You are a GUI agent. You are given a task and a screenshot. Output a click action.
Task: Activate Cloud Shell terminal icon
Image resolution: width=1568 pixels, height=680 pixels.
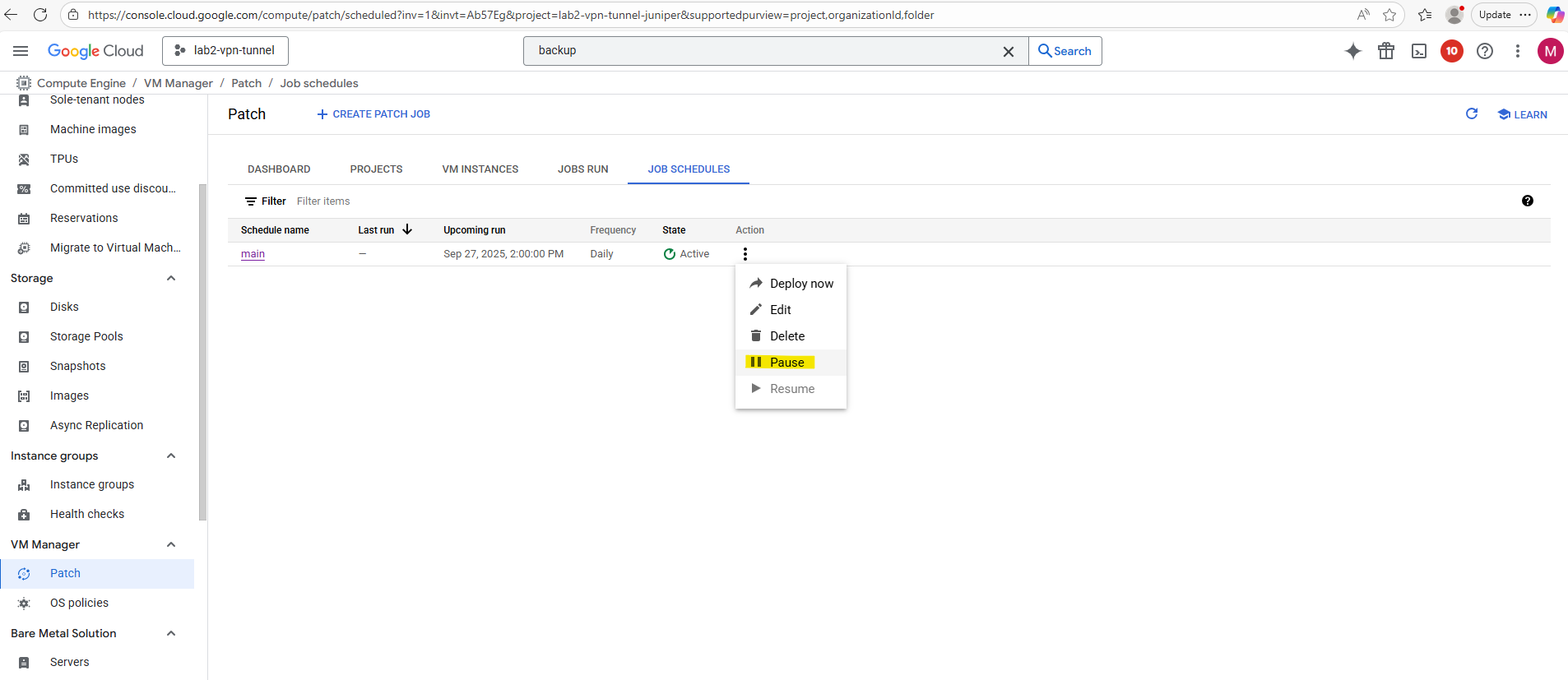tap(1419, 51)
